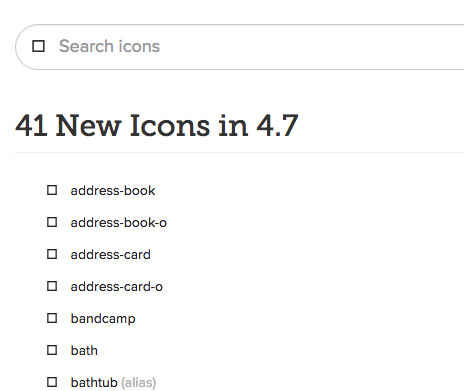Click the 41 New Icons in 4.7 heading
The width and height of the screenshot is (464, 391).
[x=157, y=126]
